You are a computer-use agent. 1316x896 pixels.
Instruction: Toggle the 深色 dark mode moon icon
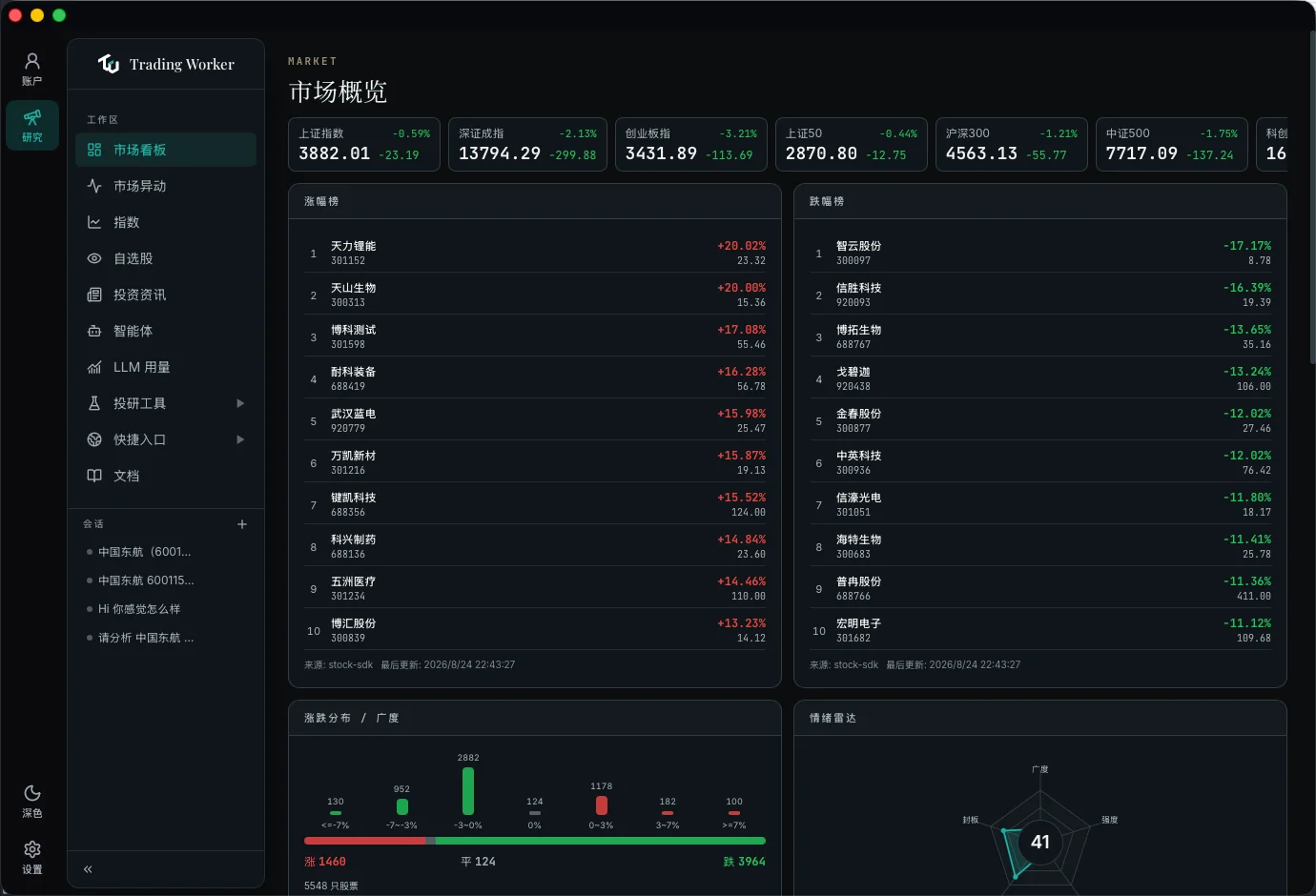(32, 793)
